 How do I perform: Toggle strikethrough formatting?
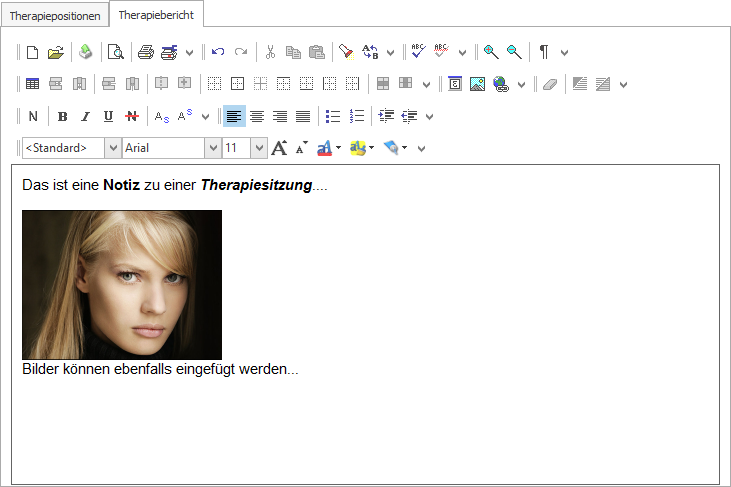[x=132, y=117]
